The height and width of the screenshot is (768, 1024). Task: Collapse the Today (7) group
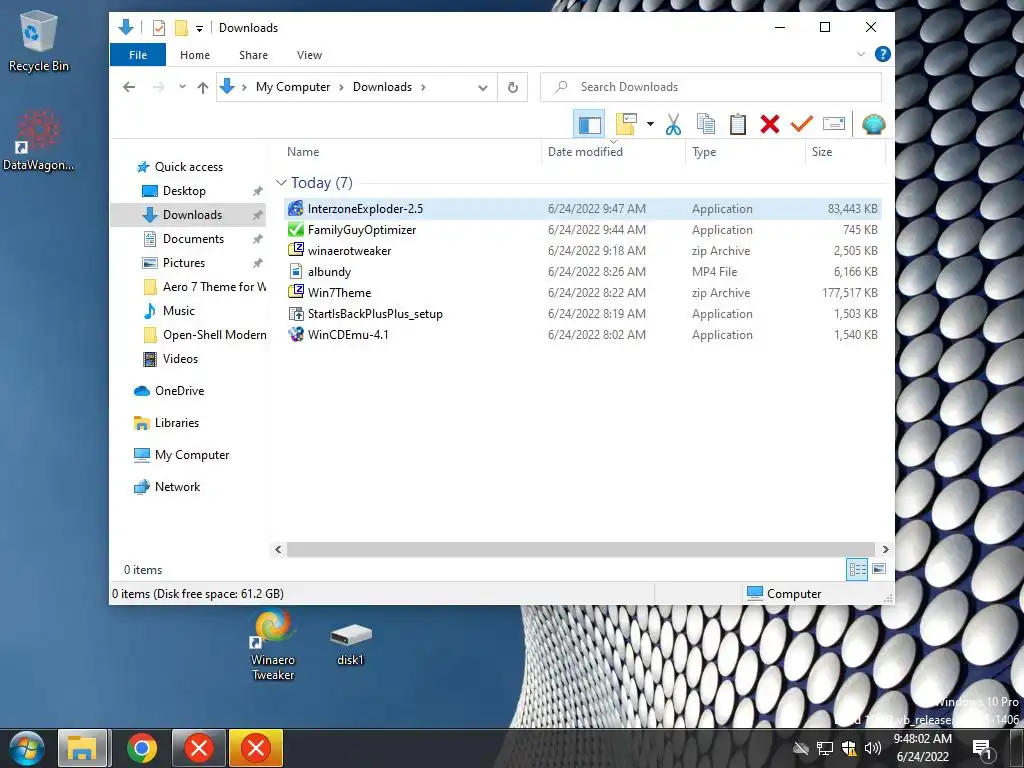(281, 183)
